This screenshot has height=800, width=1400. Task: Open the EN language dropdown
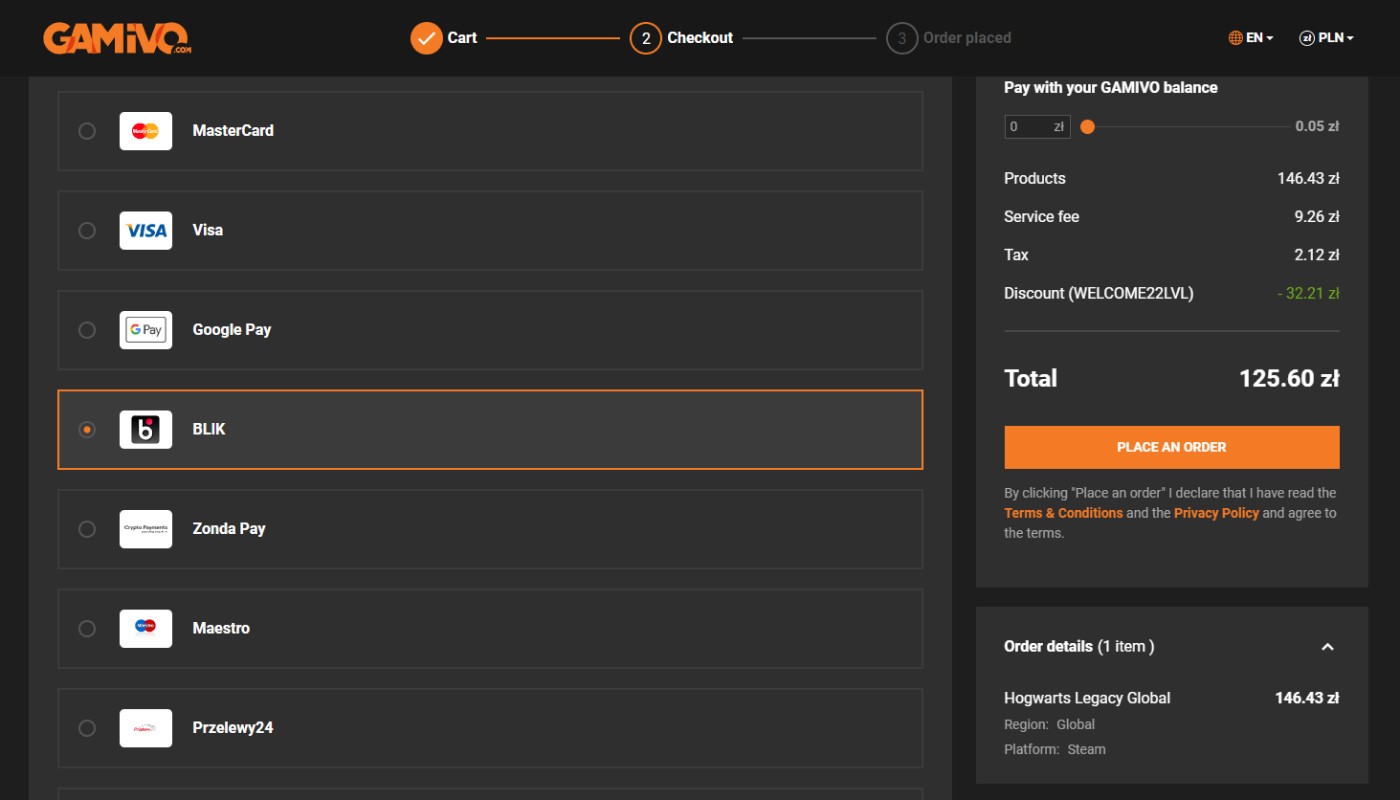click(1251, 38)
